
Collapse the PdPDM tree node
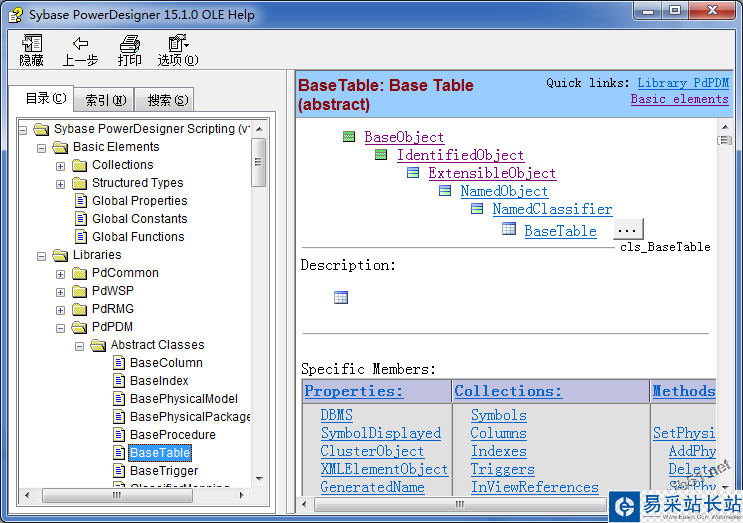point(60,328)
